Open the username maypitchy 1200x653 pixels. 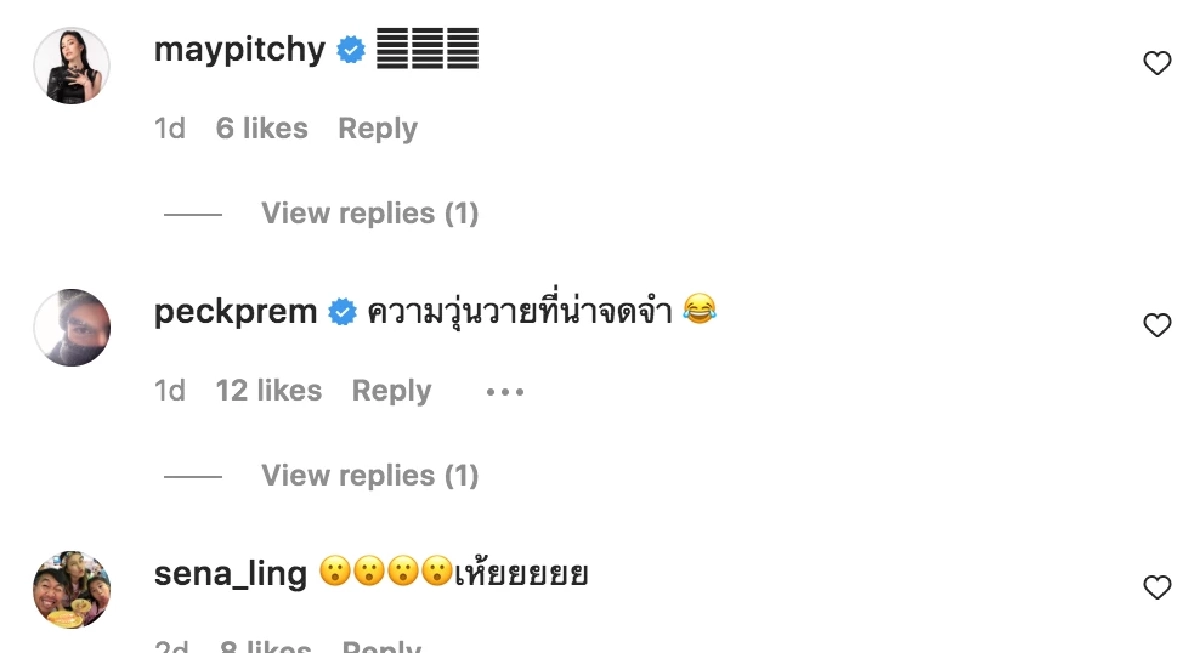tap(239, 49)
